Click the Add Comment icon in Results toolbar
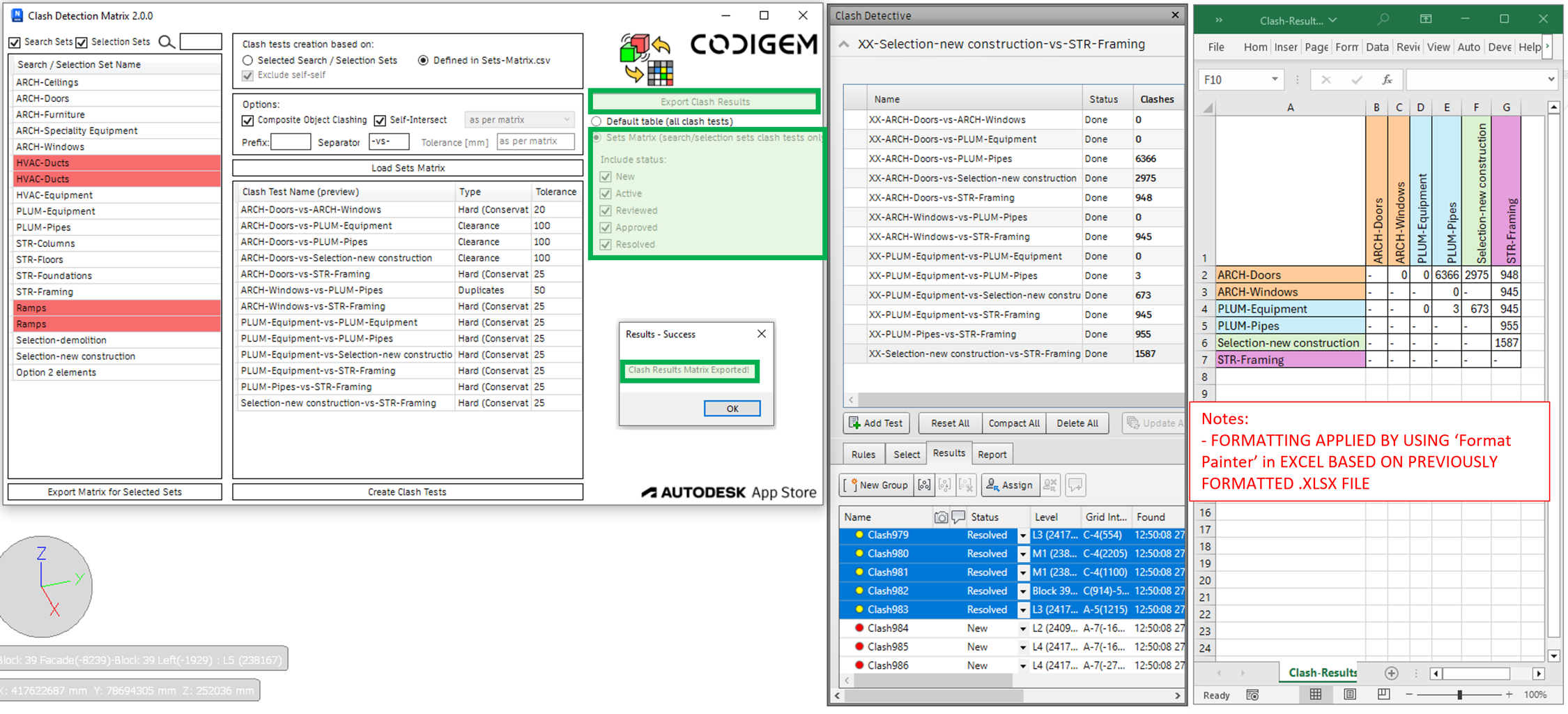This screenshot has width=1568, height=714. (1075, 485)
